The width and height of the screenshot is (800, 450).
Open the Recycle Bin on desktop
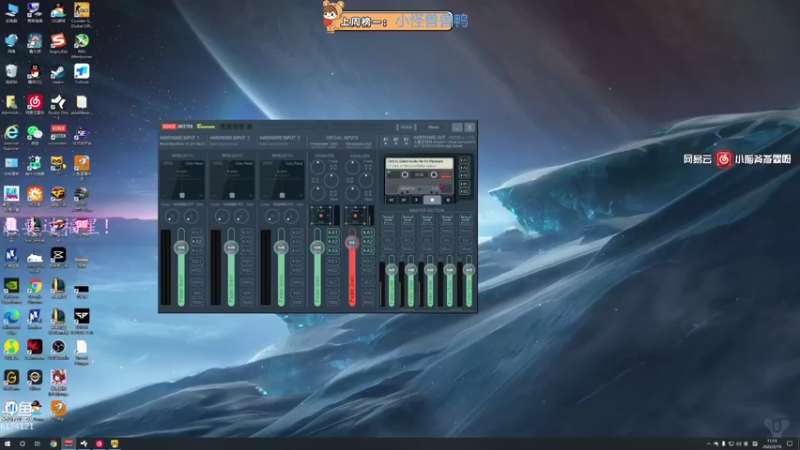[x=11, y=74]
